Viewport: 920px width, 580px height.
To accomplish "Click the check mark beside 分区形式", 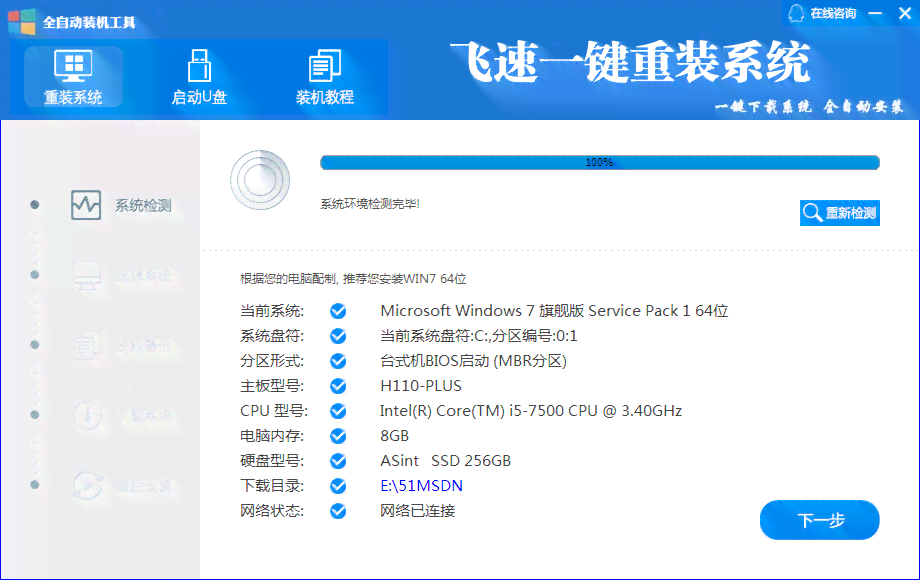I will (338, 361).
